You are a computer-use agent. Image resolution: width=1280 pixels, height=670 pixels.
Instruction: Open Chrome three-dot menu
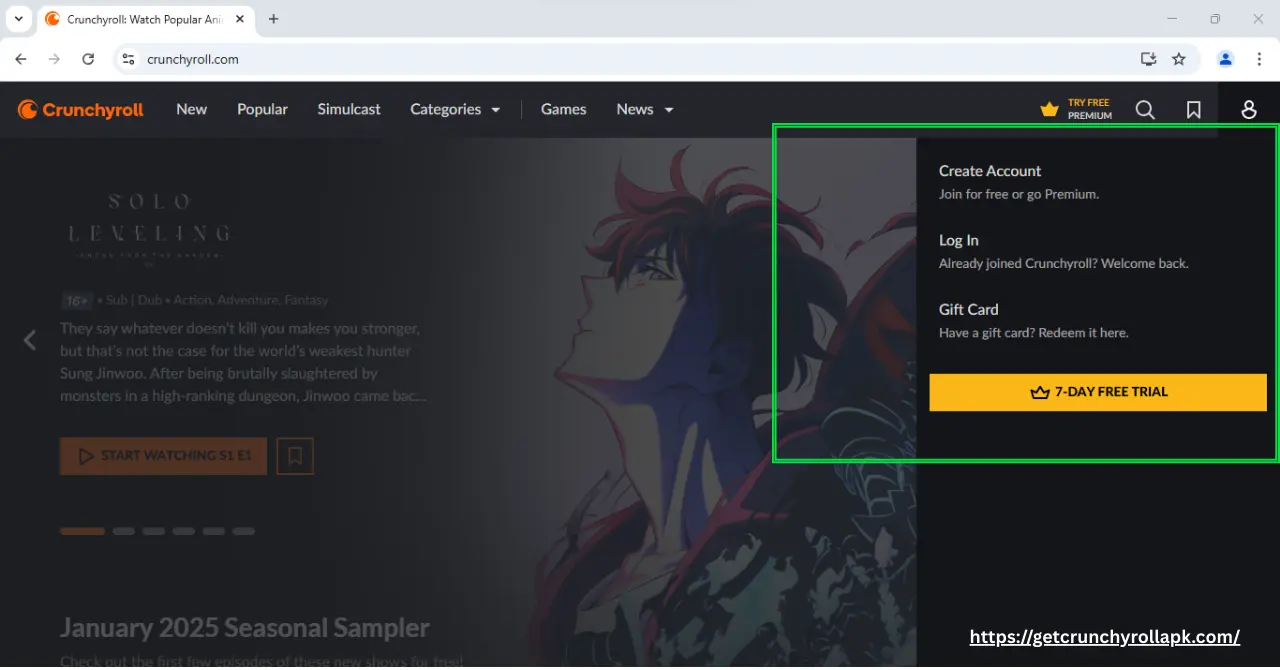tap(1259, 59)
